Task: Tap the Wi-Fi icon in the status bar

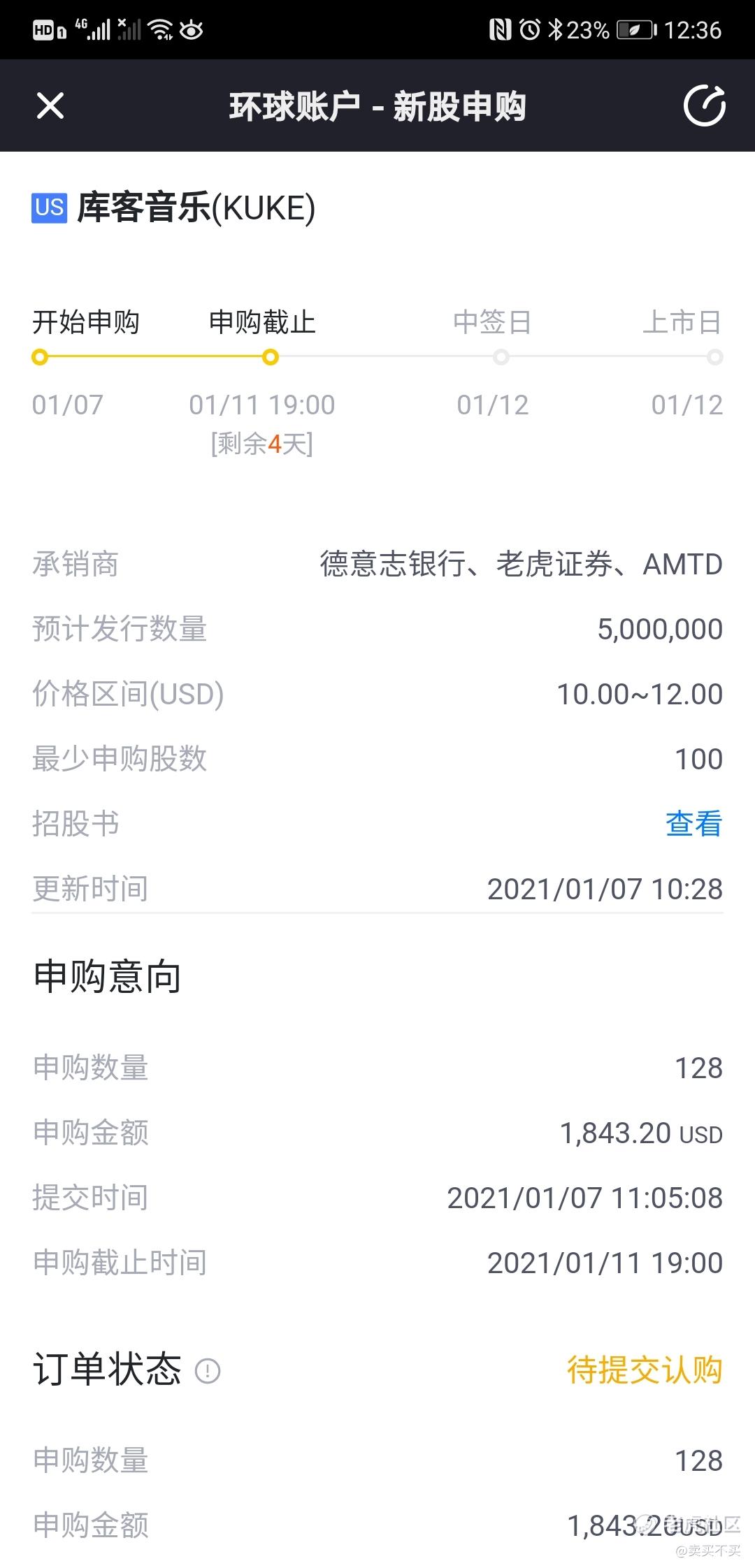Action: click(x=161, y=29)
